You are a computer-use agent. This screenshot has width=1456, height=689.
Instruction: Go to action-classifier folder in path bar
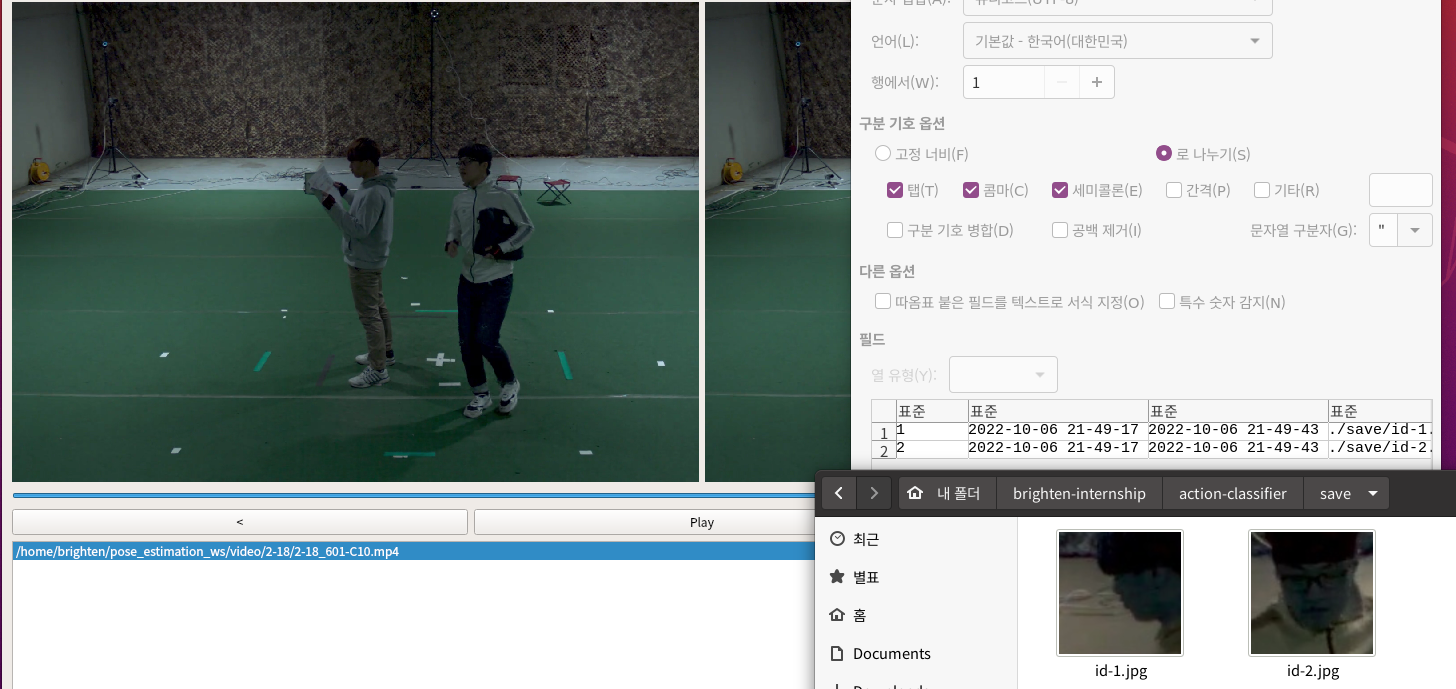click(x=1232, y=493)
